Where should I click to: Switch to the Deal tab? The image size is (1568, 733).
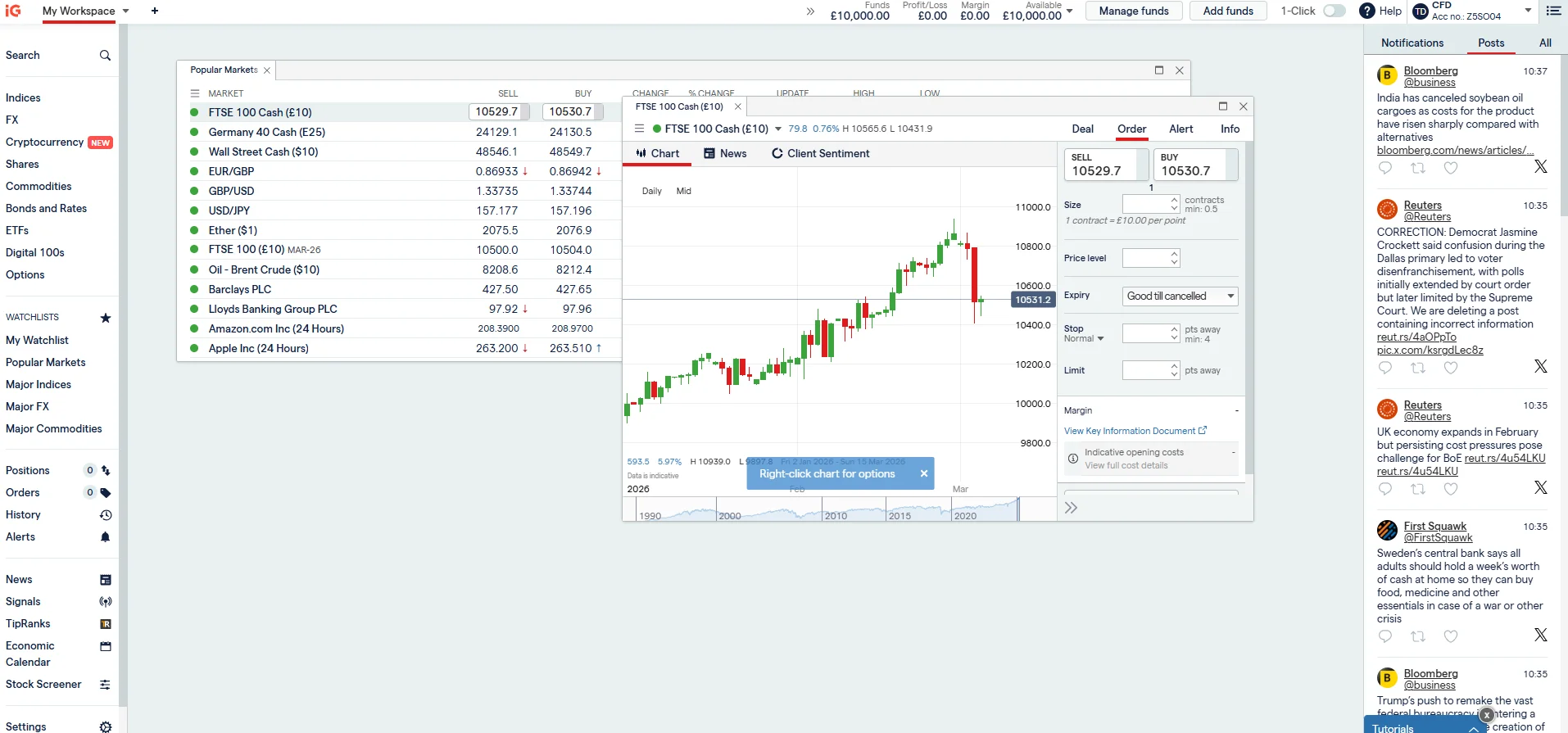coord(1083,129)
